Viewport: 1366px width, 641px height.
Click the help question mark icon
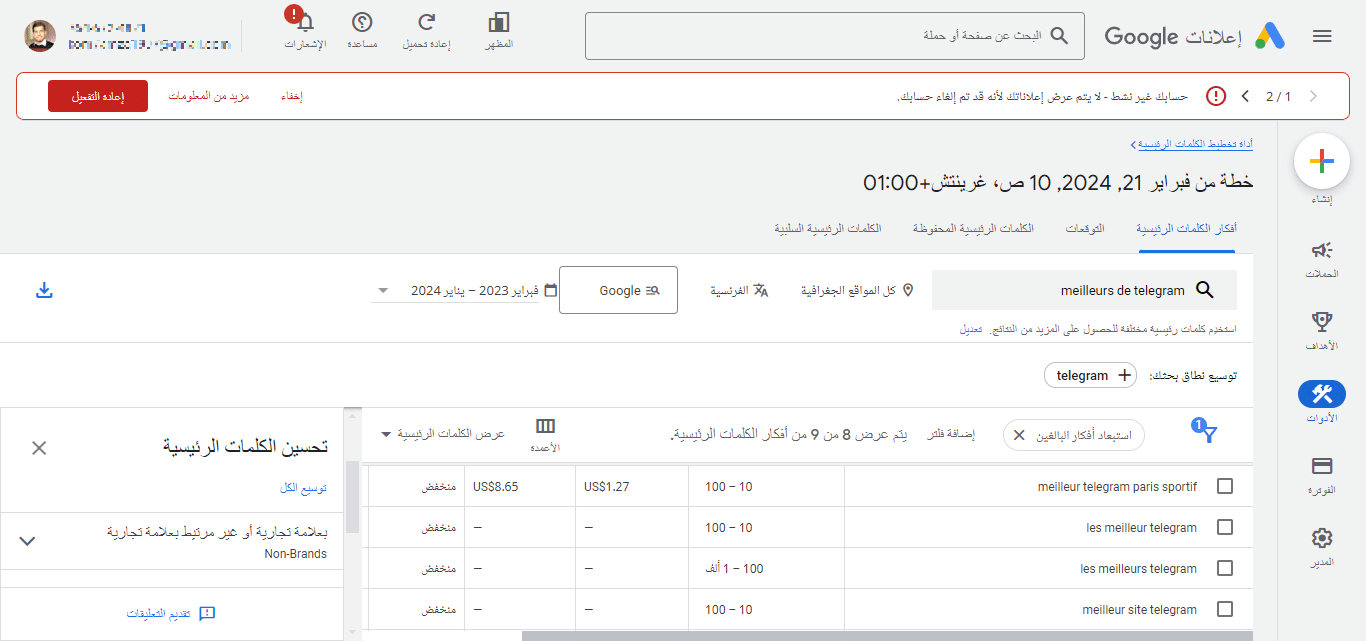pos(362,23)
